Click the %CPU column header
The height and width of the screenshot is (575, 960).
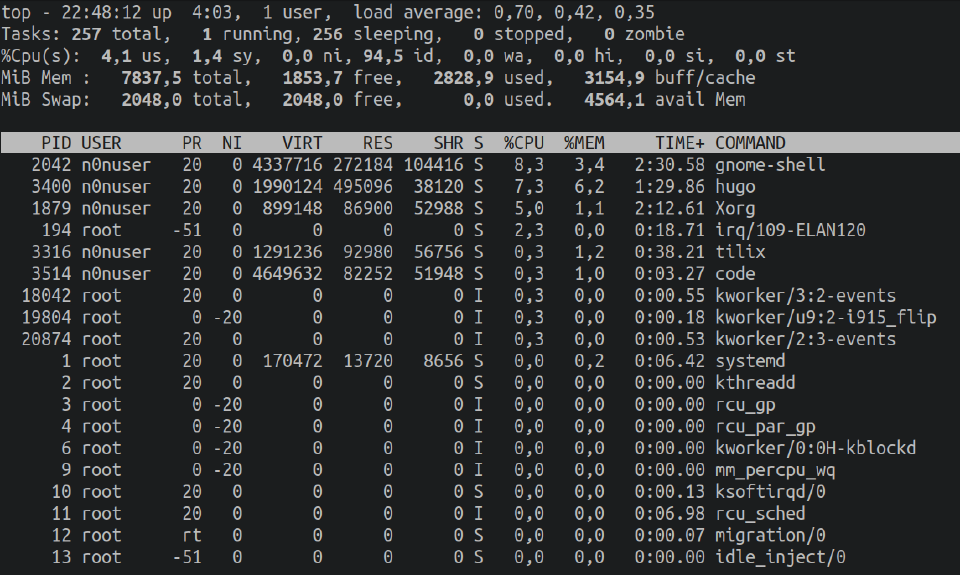click(x=524, y=143)
